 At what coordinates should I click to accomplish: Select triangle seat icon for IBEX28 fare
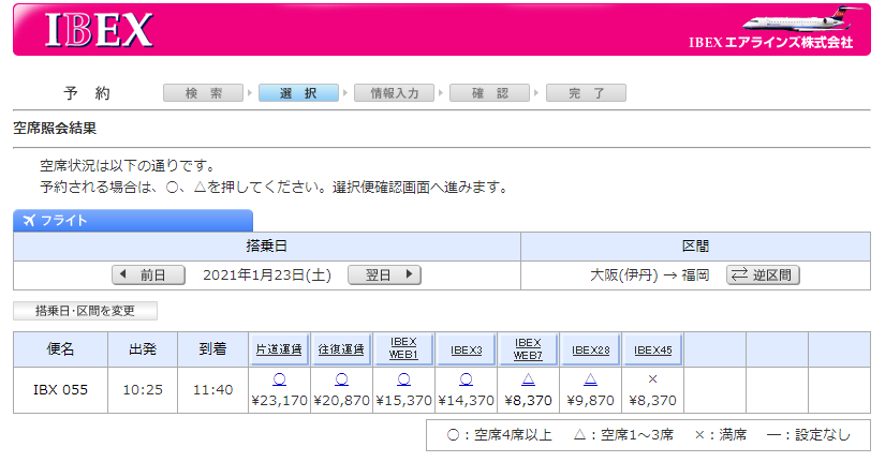[590, 380]
